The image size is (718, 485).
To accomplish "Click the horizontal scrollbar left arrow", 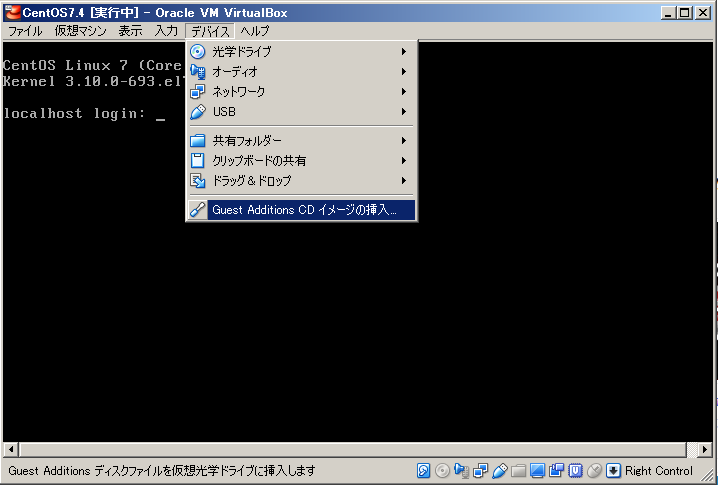I will tap(11, 449).
